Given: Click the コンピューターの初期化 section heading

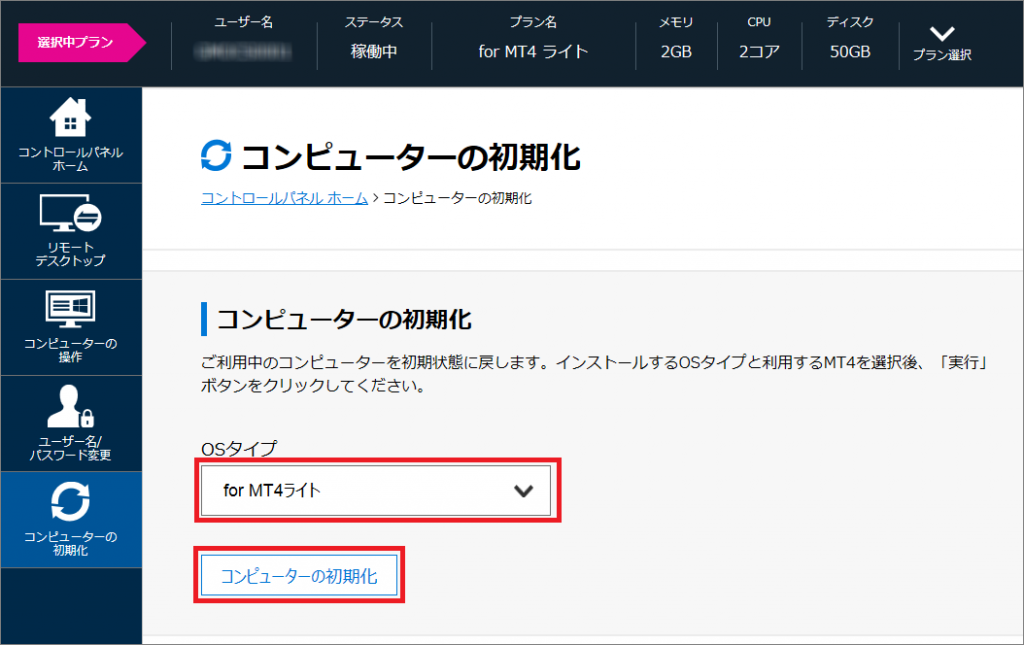Looking at the screenshot, I should [x=344, y=319].
